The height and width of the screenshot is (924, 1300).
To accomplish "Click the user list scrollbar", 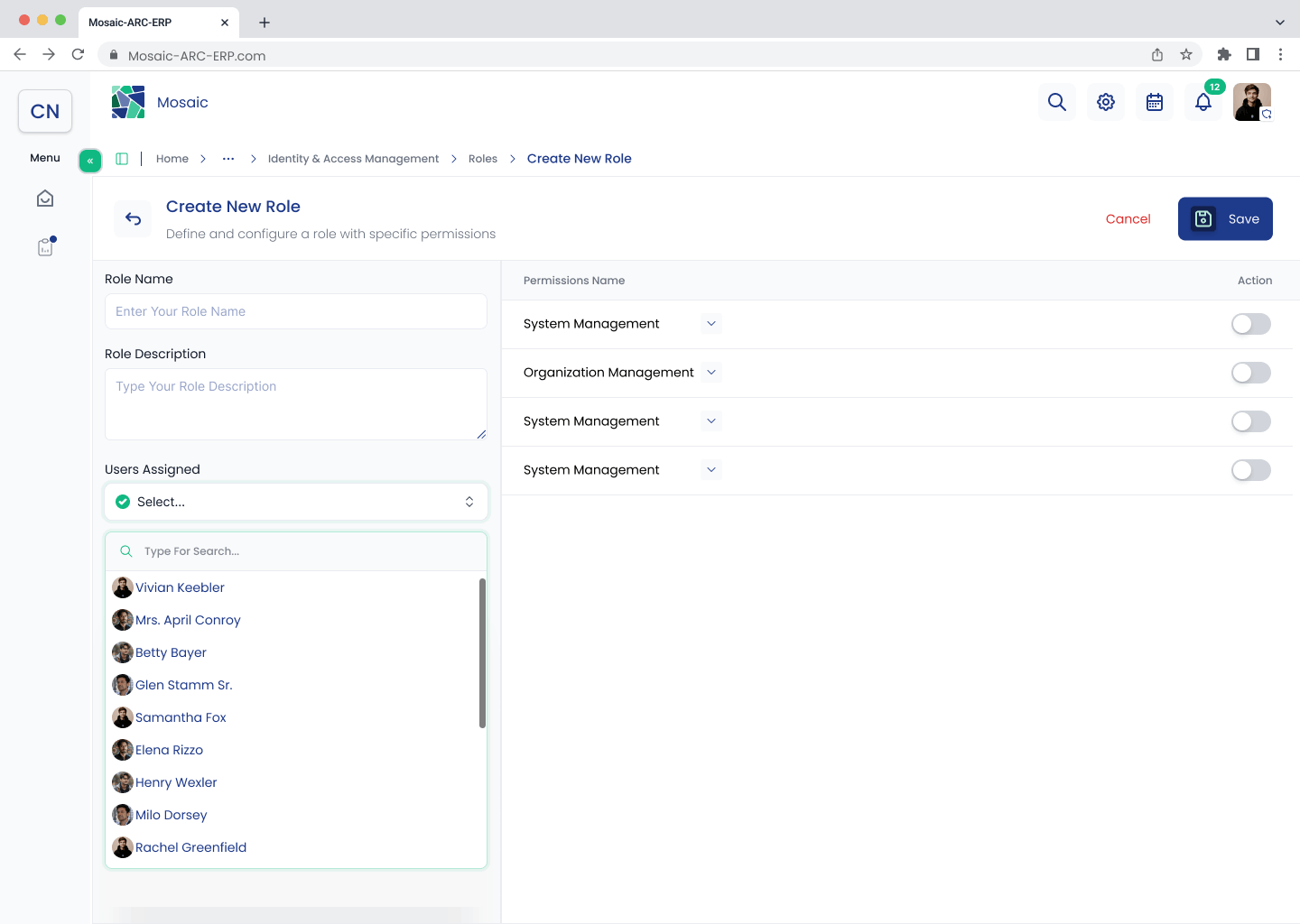I will pyautogui.click(x=482, y=652).
